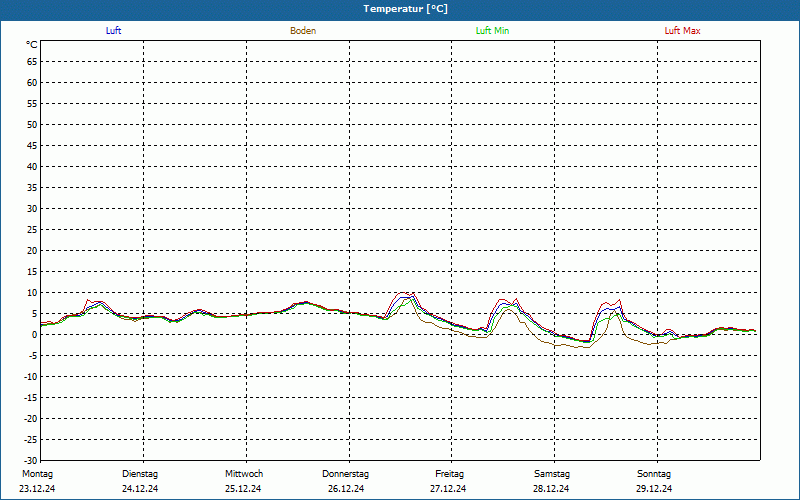The image size is (800, 500).
Task: Click the -15 value on temperature axis
Action: 31,398
